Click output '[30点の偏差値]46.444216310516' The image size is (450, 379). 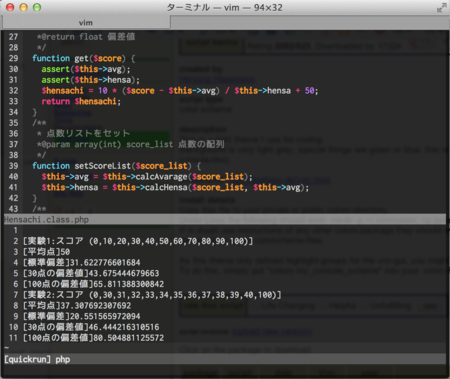(x=91, y=327)
